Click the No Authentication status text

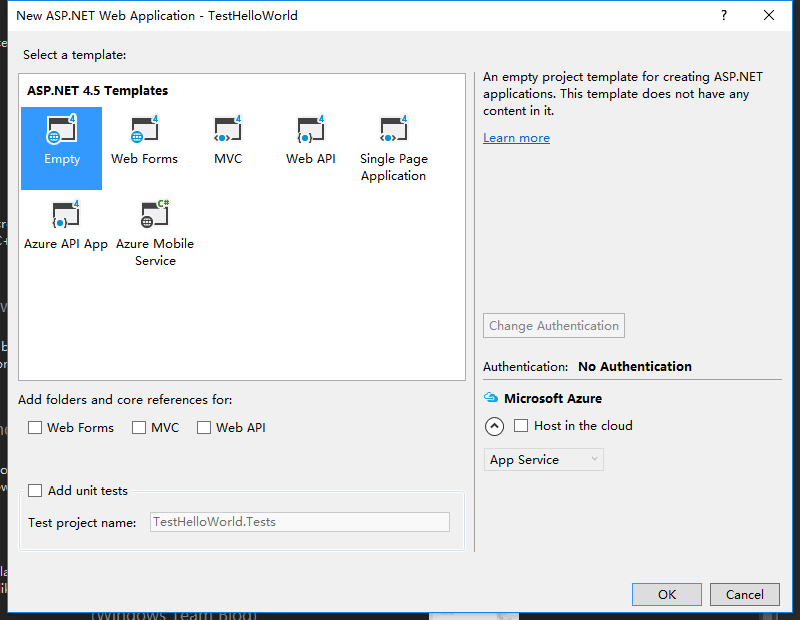(x=635, y=366)
